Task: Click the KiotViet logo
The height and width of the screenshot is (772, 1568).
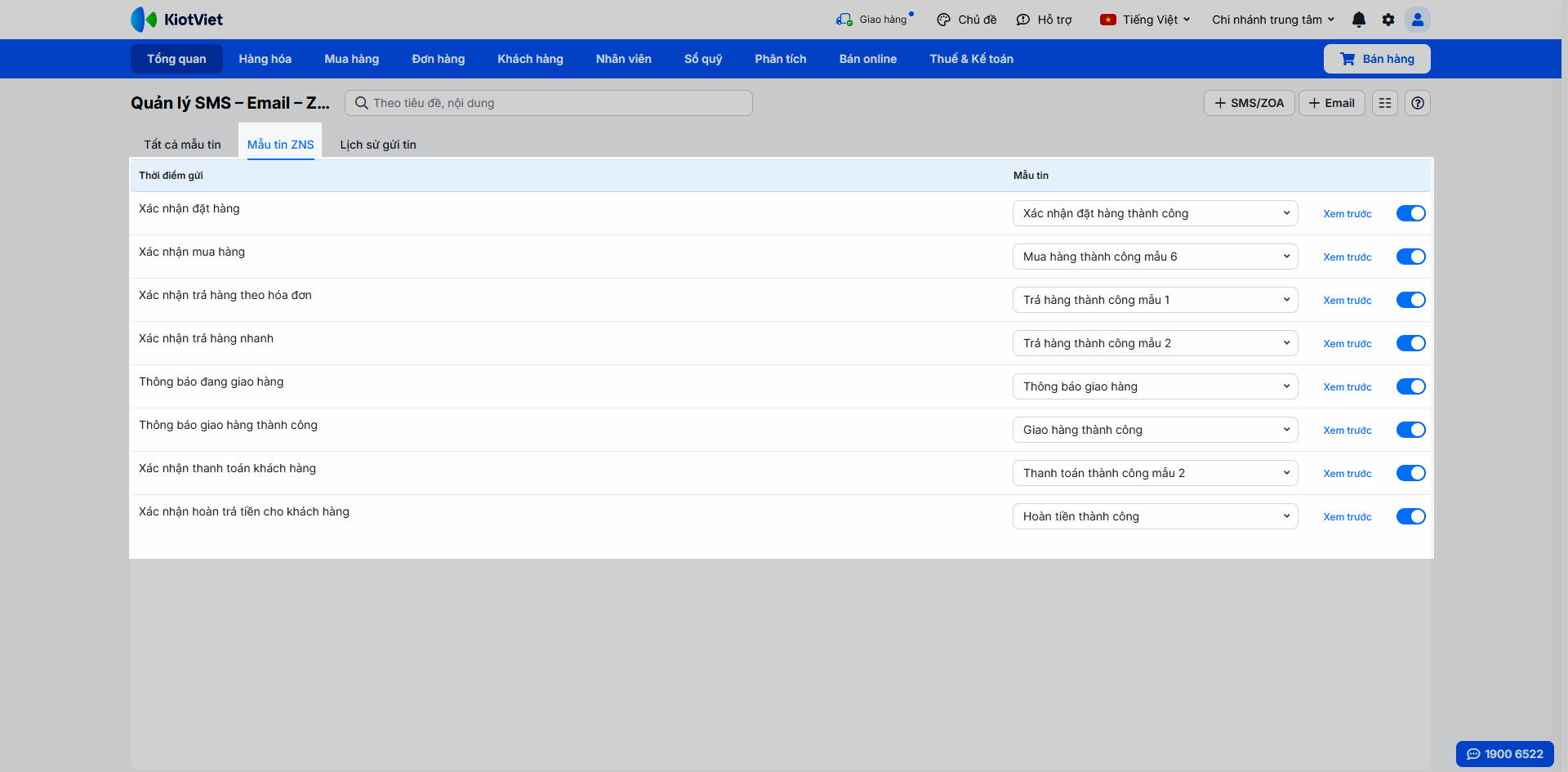Action: click(176, 20)
